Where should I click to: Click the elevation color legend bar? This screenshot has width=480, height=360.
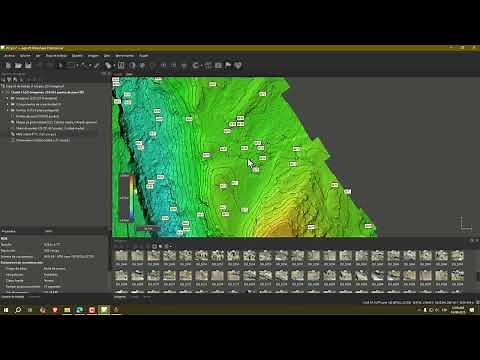point(132,198)
